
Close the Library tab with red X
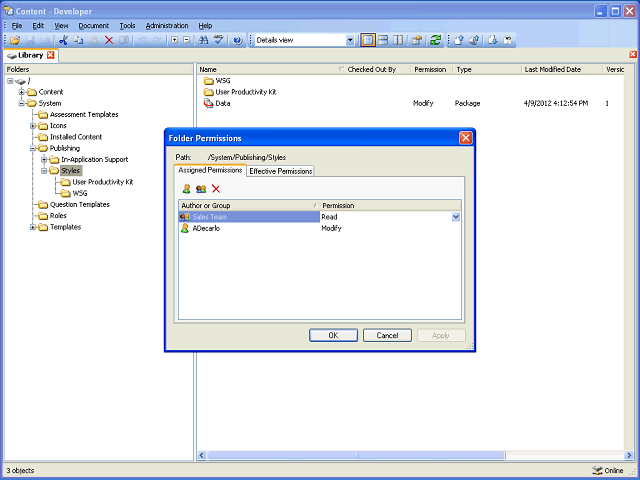tap(51, 55)
